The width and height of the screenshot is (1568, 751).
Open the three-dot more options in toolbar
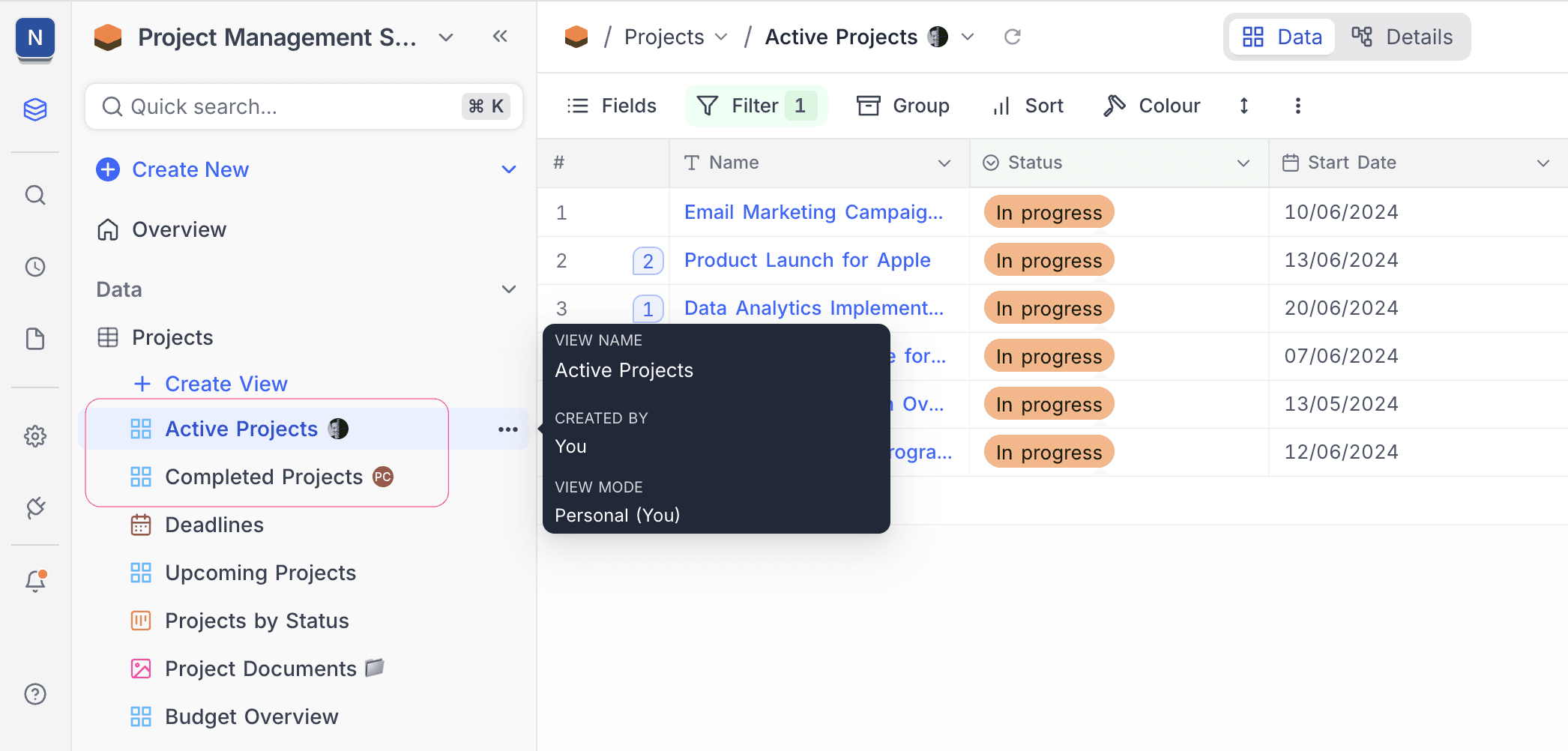tap(1297, 106)
